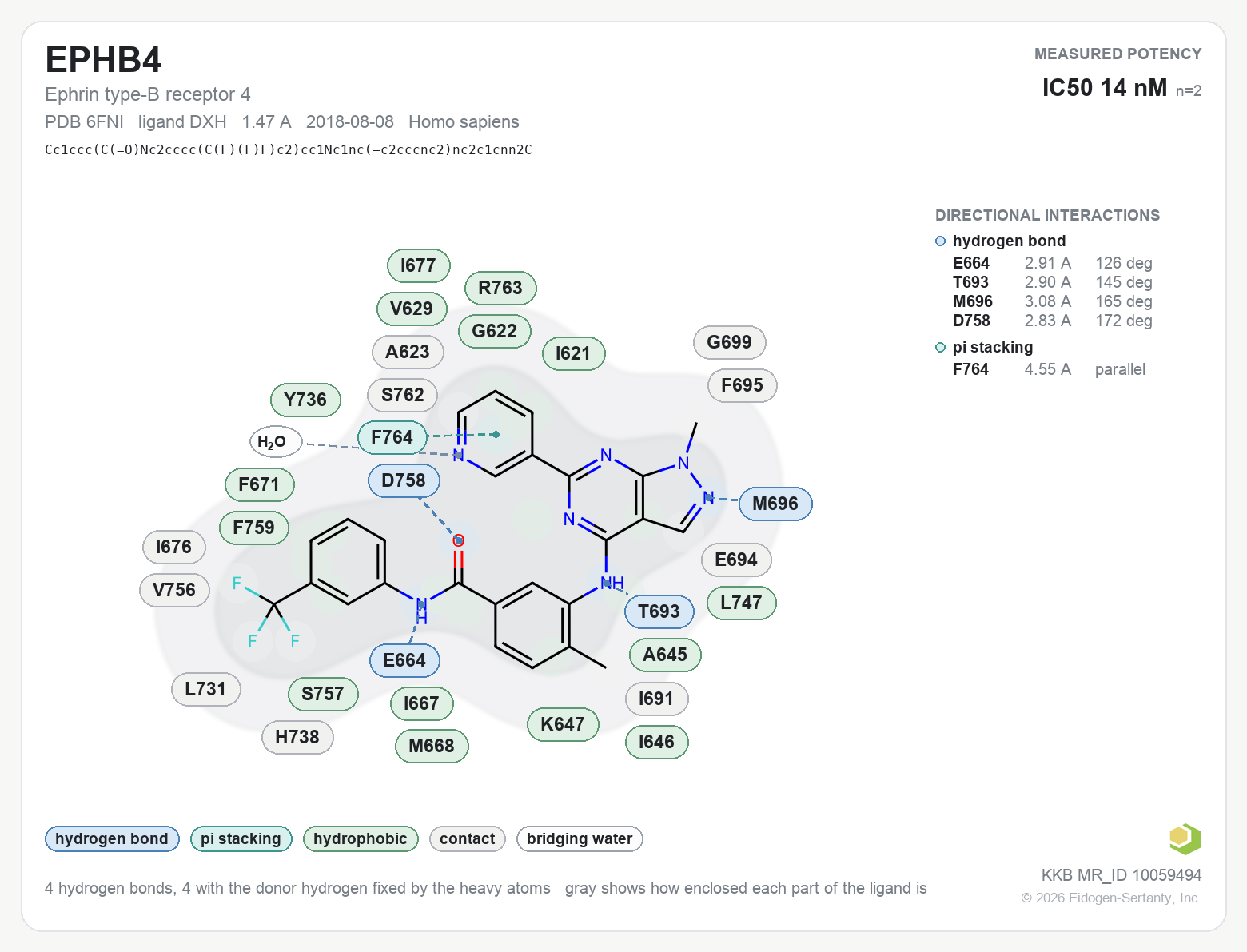Click residue label I676
This screenshot has height=952, width=1247.
tap(174, 547)
